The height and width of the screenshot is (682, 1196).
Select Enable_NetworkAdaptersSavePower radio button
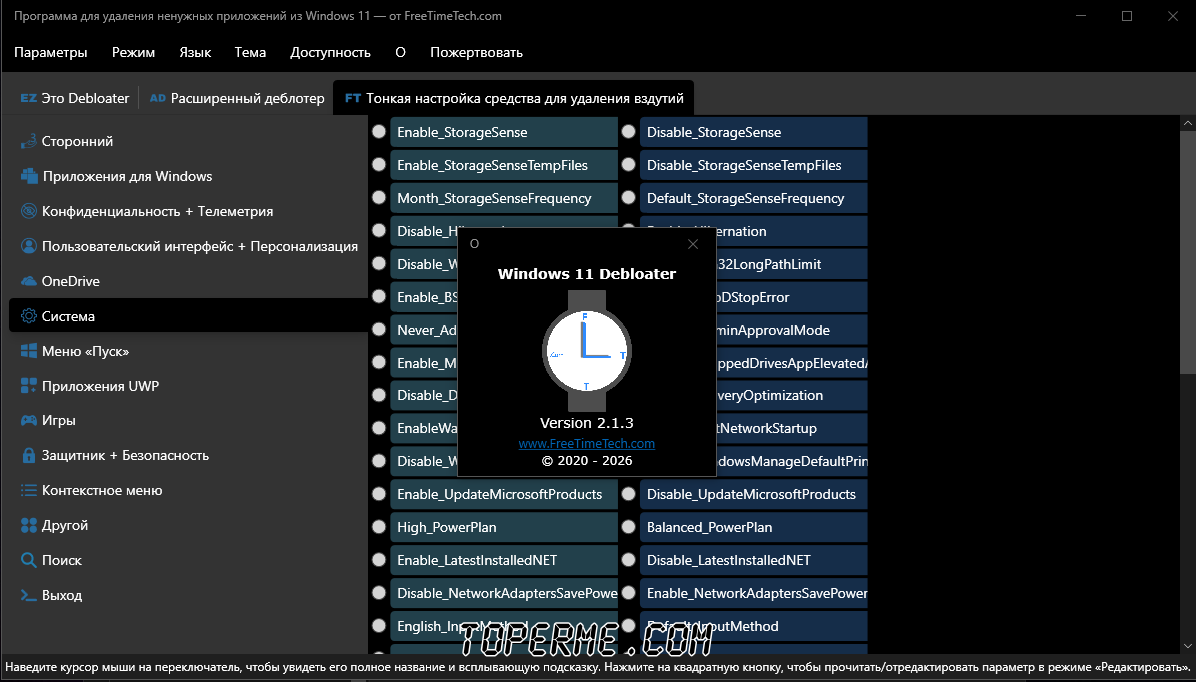629,592
